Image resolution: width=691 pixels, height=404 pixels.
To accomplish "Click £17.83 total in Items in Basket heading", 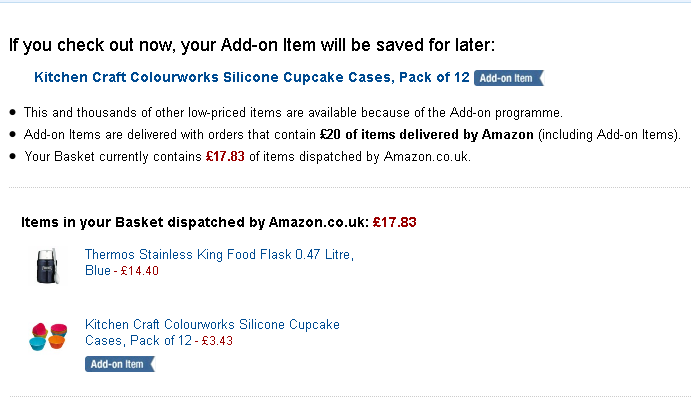I will 394,222.
